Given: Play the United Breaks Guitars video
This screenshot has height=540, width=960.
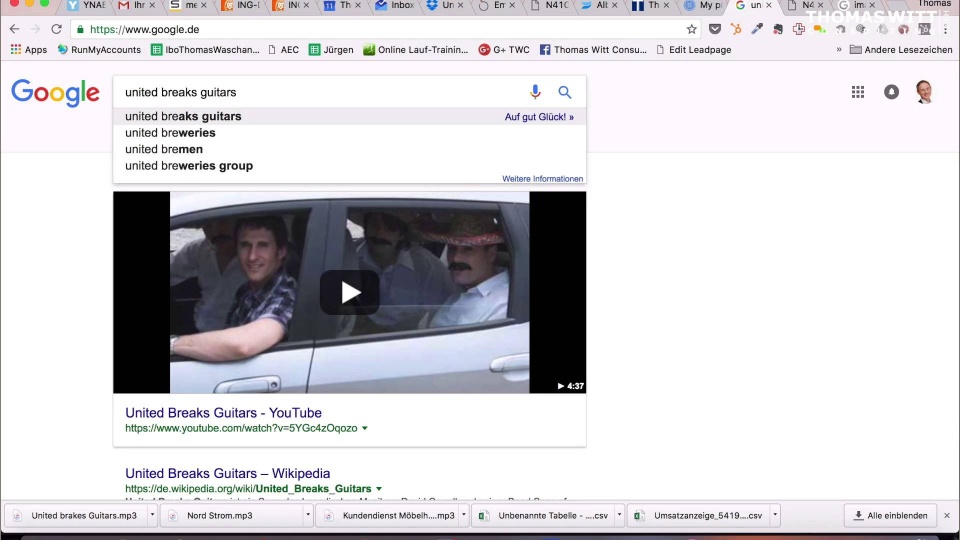Looking at the screenshot, I should (350, 293).
